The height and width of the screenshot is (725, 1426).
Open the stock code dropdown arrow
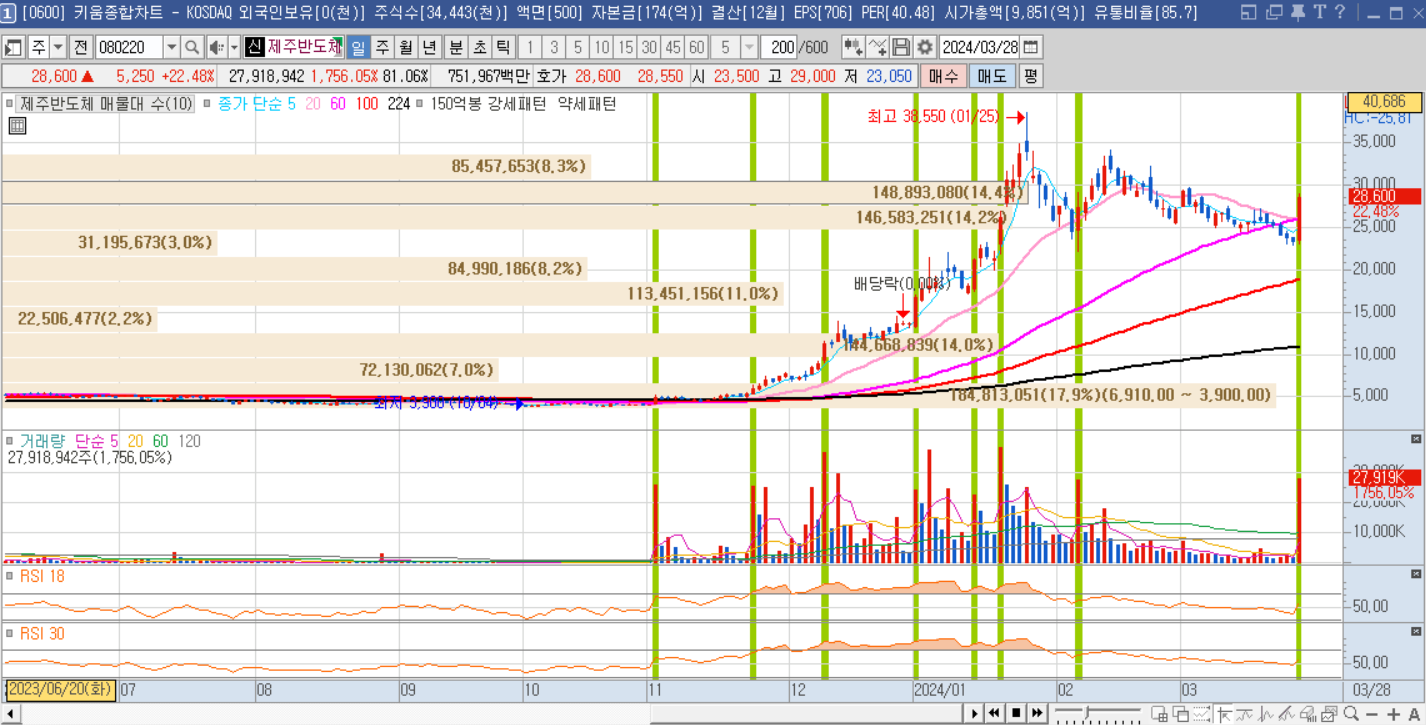click(x=170, y=47)
